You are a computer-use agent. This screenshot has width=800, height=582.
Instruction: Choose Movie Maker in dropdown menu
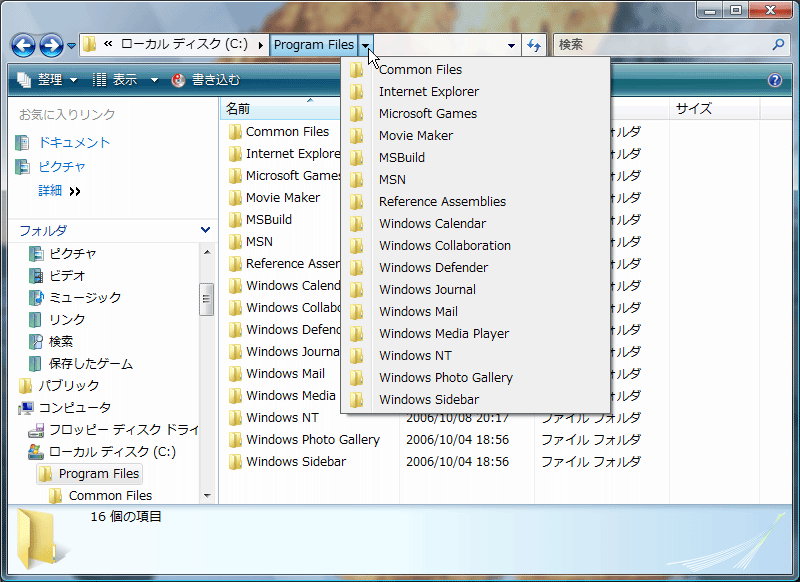[x=476, y=136]
